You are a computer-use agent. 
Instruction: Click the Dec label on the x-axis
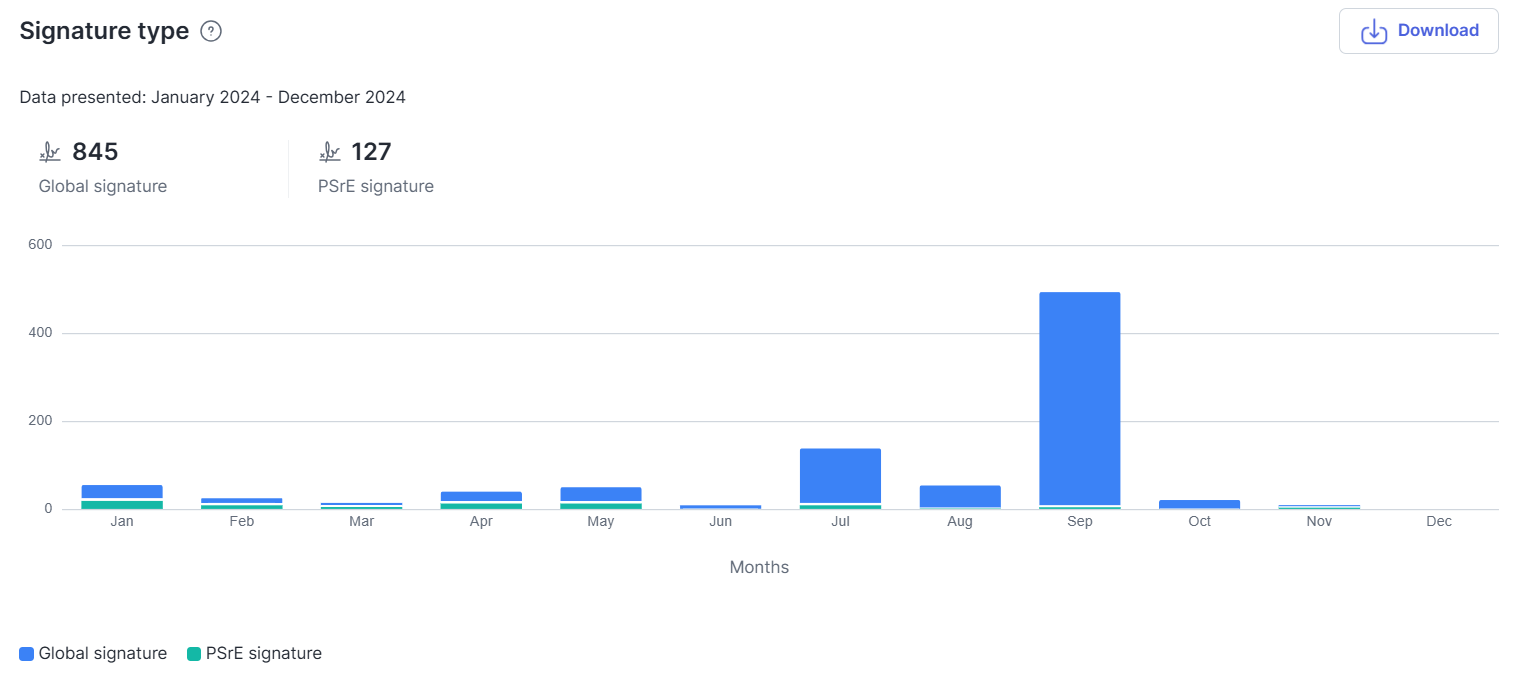1439,522
